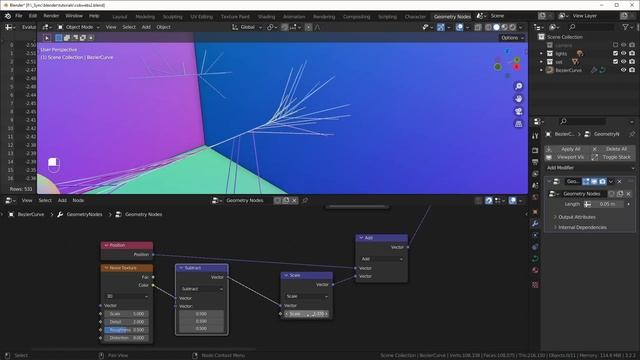Open the Output properties tab
This screenshot has width=640, height=360.
coord(535,162)
